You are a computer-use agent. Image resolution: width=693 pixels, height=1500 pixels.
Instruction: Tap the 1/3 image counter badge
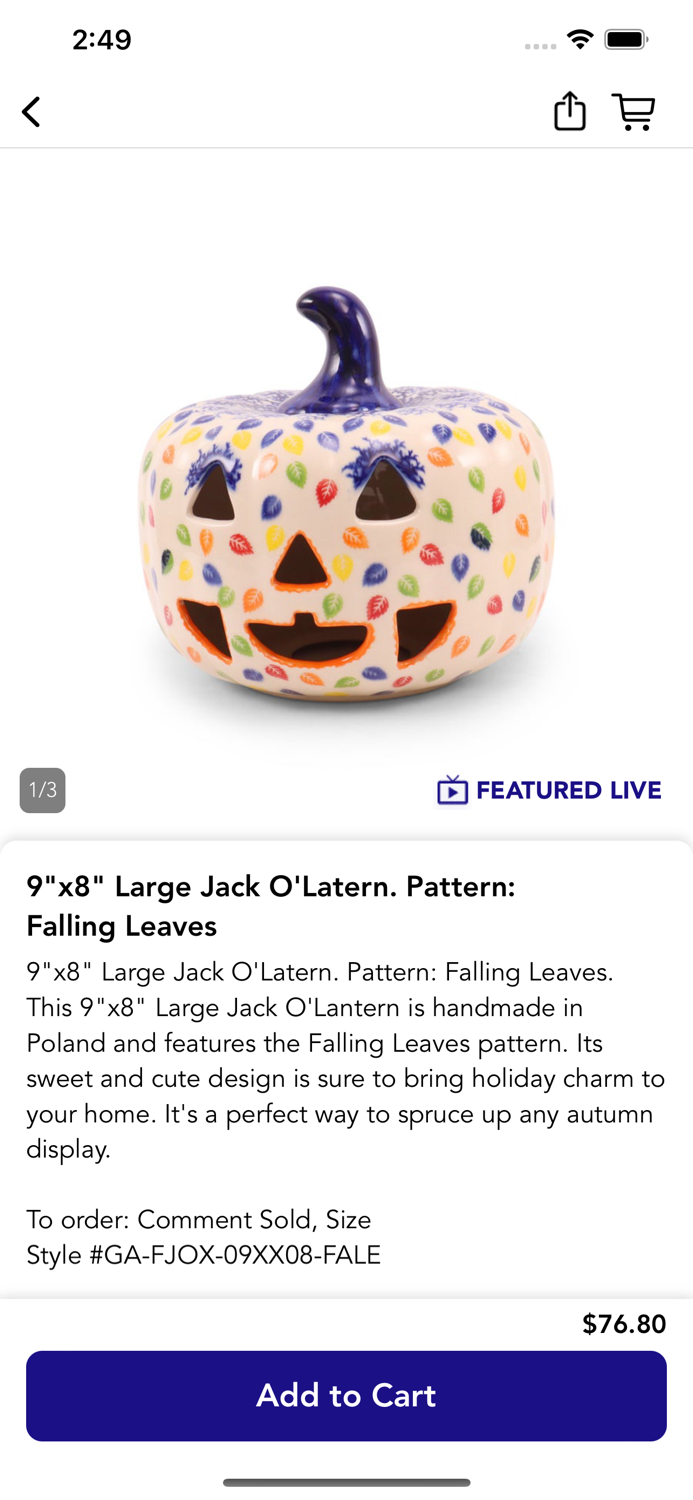point(42,790)
